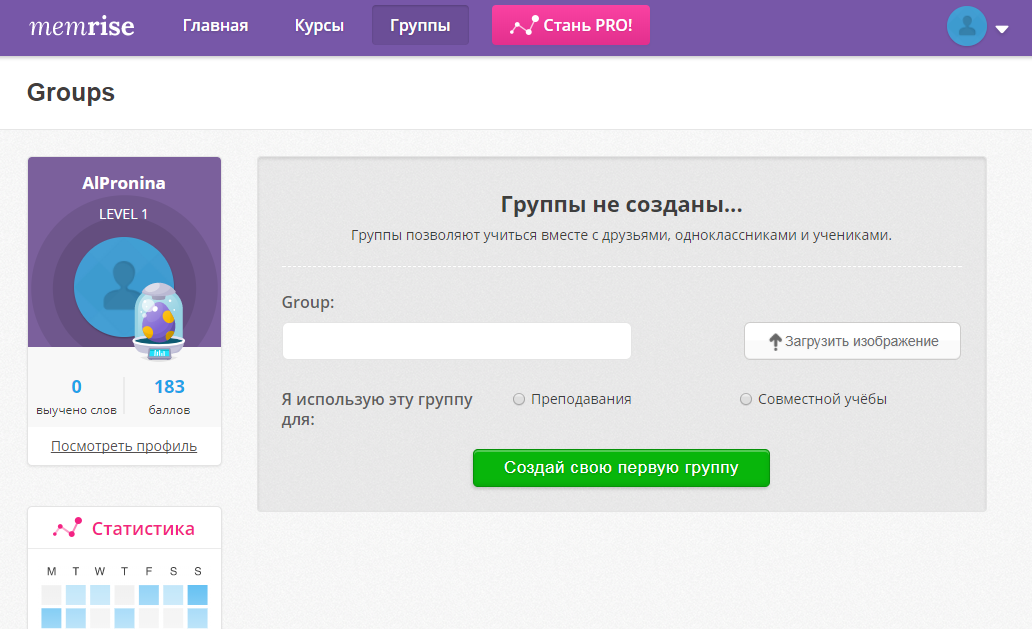Screen dimensions: 1032x629
Task: Open the Главная menu item
Action: coord(216,26)
